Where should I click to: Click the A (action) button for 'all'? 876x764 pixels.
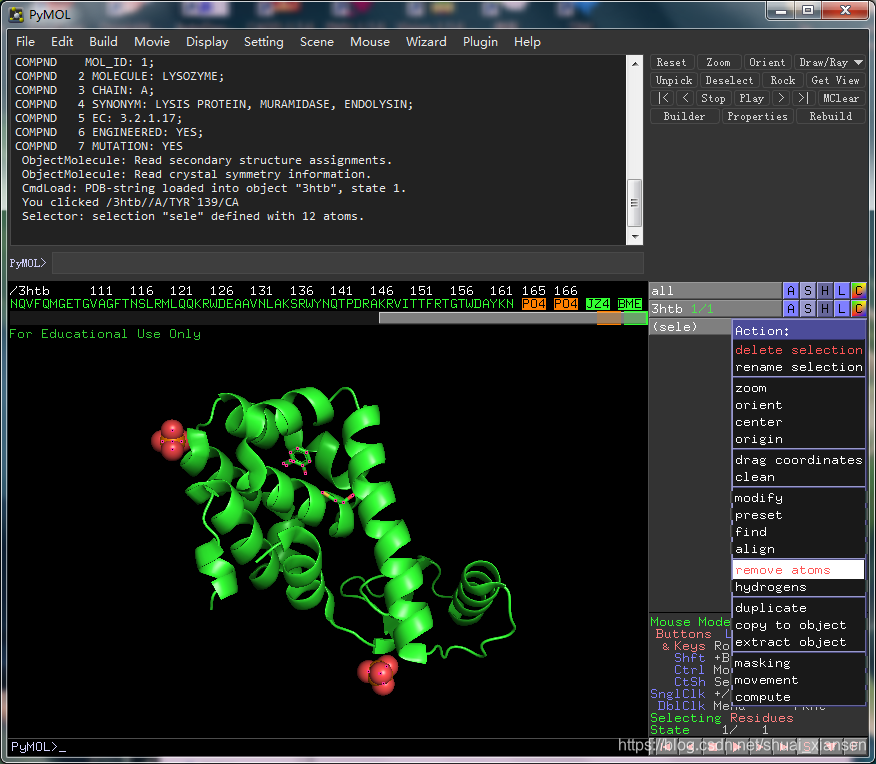(x=791, y=291)
